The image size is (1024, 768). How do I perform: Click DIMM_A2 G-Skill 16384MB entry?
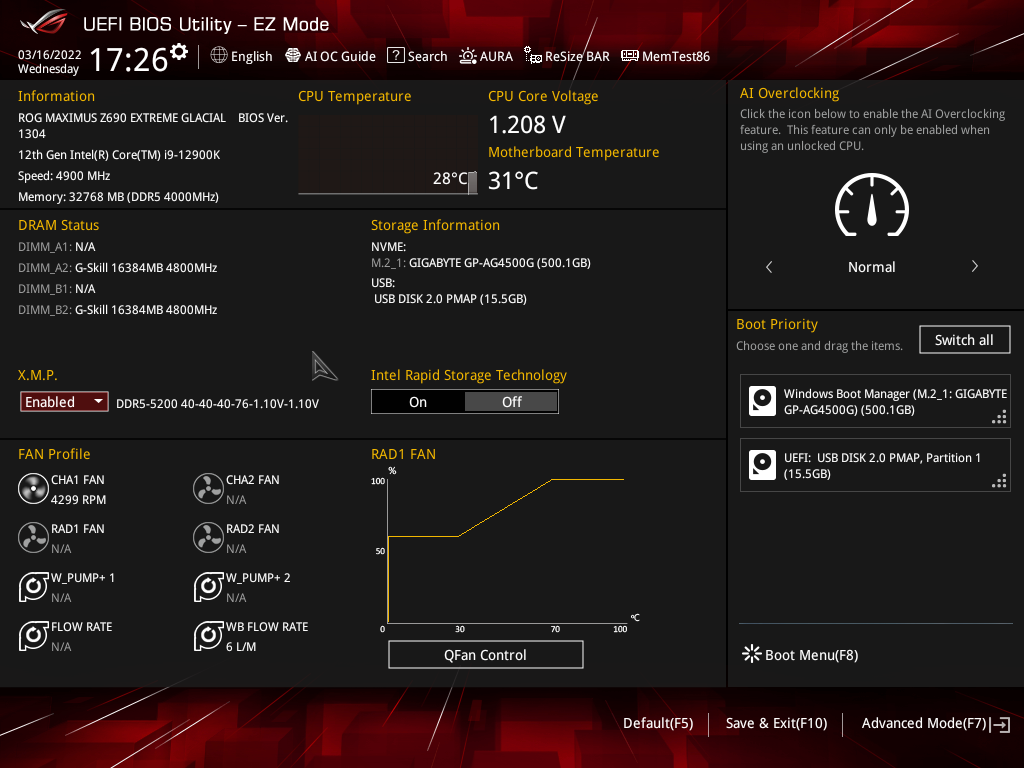point(118,268)
